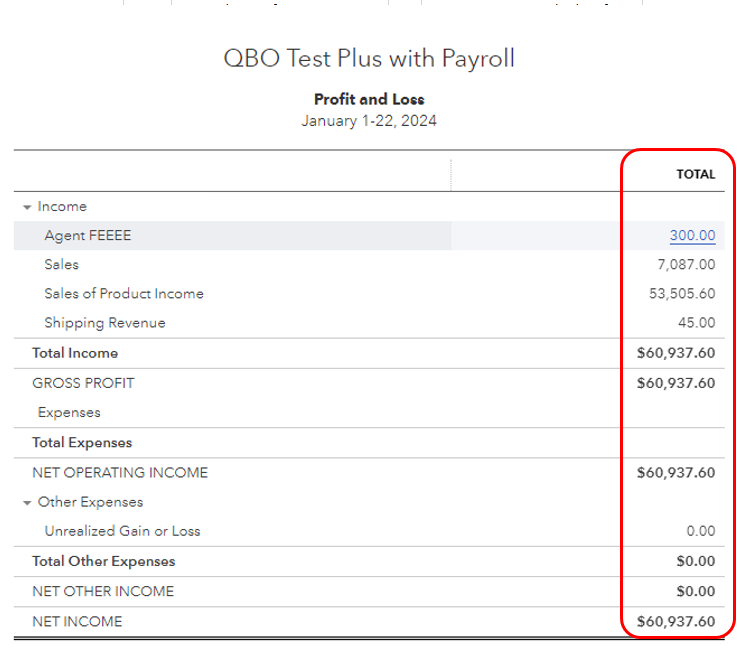Click the NET INCOME row amount

(676, 621)
